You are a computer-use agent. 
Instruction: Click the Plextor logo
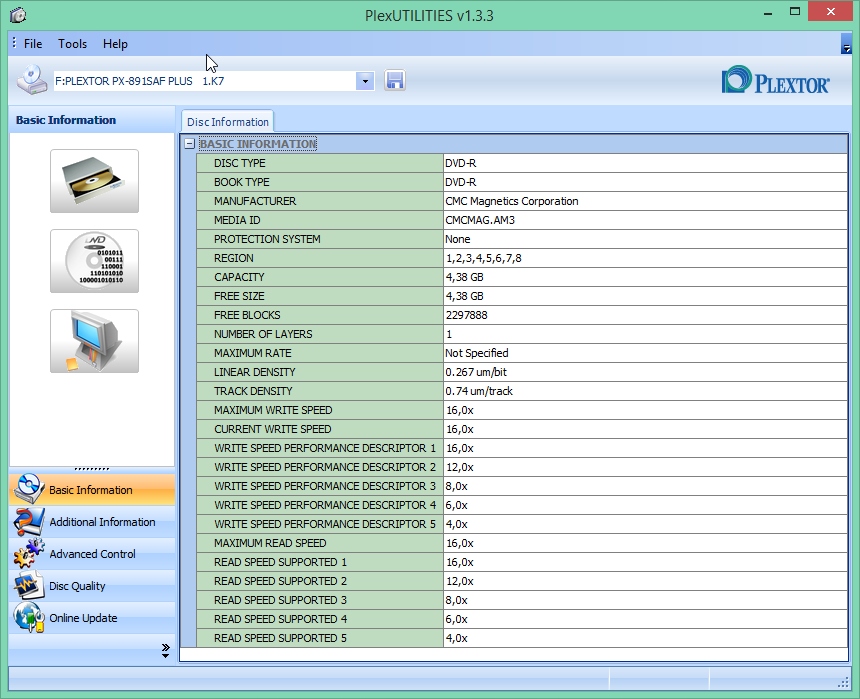[x=775, y=81]
